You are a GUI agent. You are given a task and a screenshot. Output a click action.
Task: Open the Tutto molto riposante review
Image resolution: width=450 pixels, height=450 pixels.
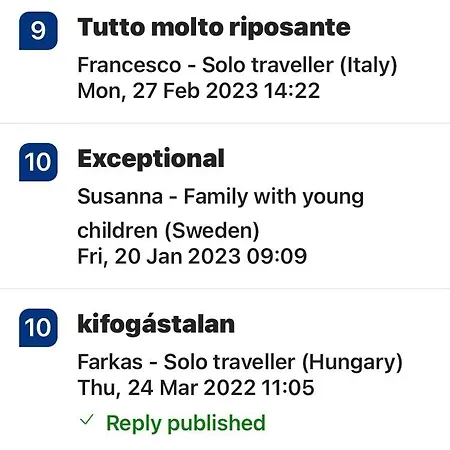pos(214,27)
